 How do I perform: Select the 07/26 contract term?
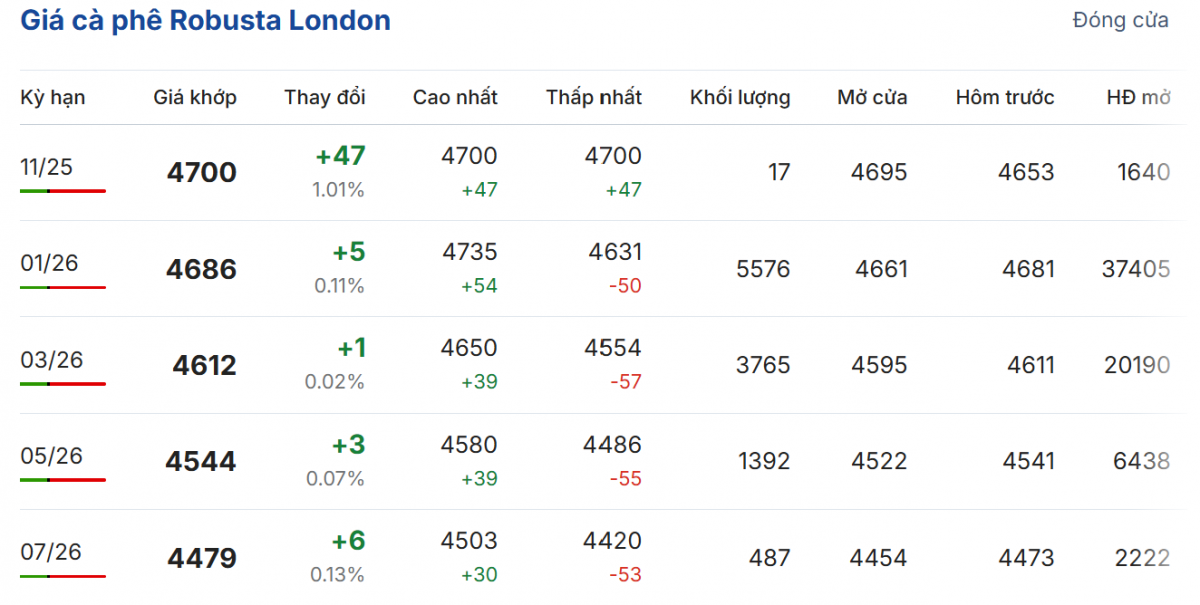pyautogui.click(x=51, y=552)
